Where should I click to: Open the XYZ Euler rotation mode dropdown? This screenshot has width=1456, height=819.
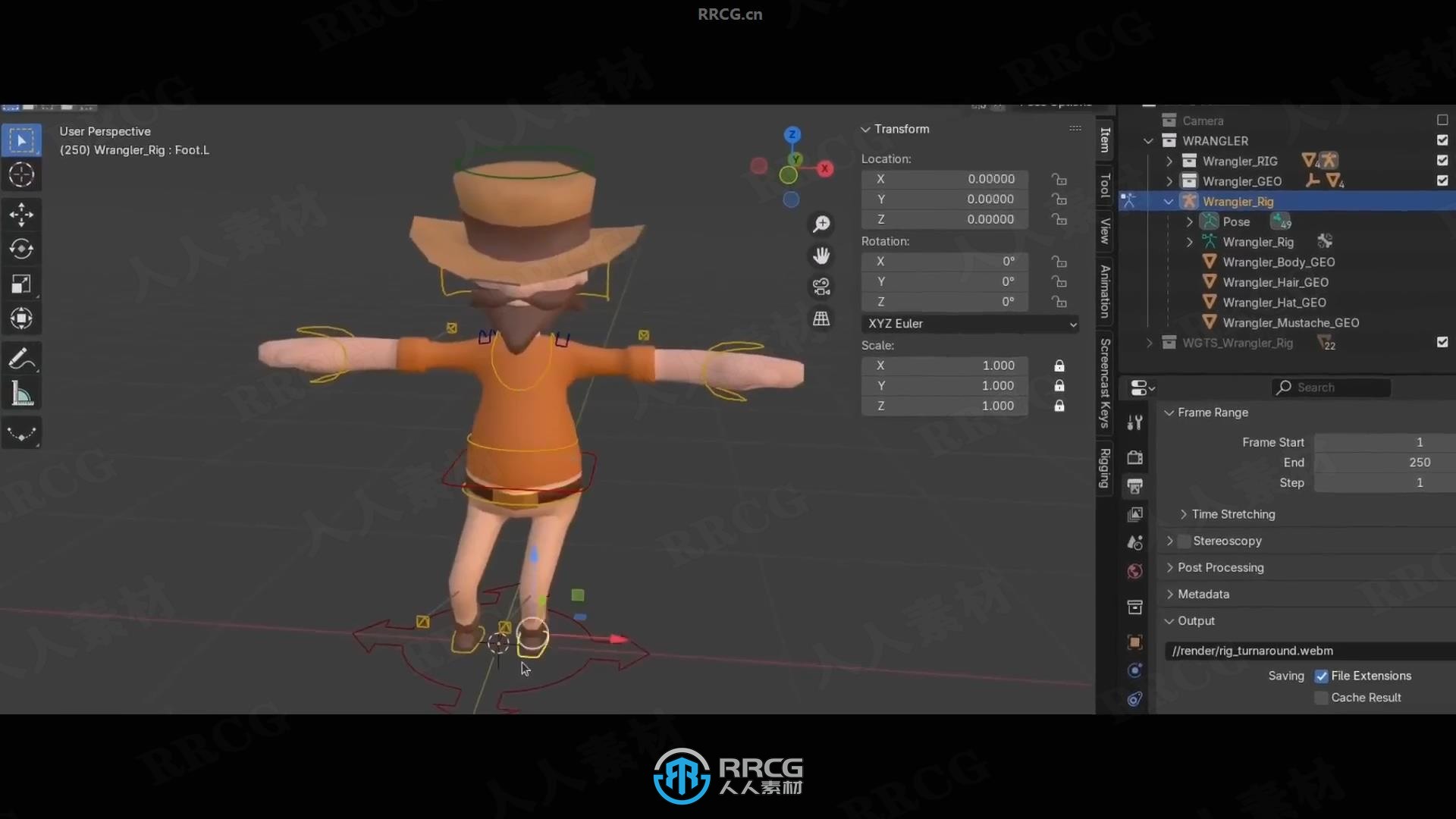coord(971,324)
